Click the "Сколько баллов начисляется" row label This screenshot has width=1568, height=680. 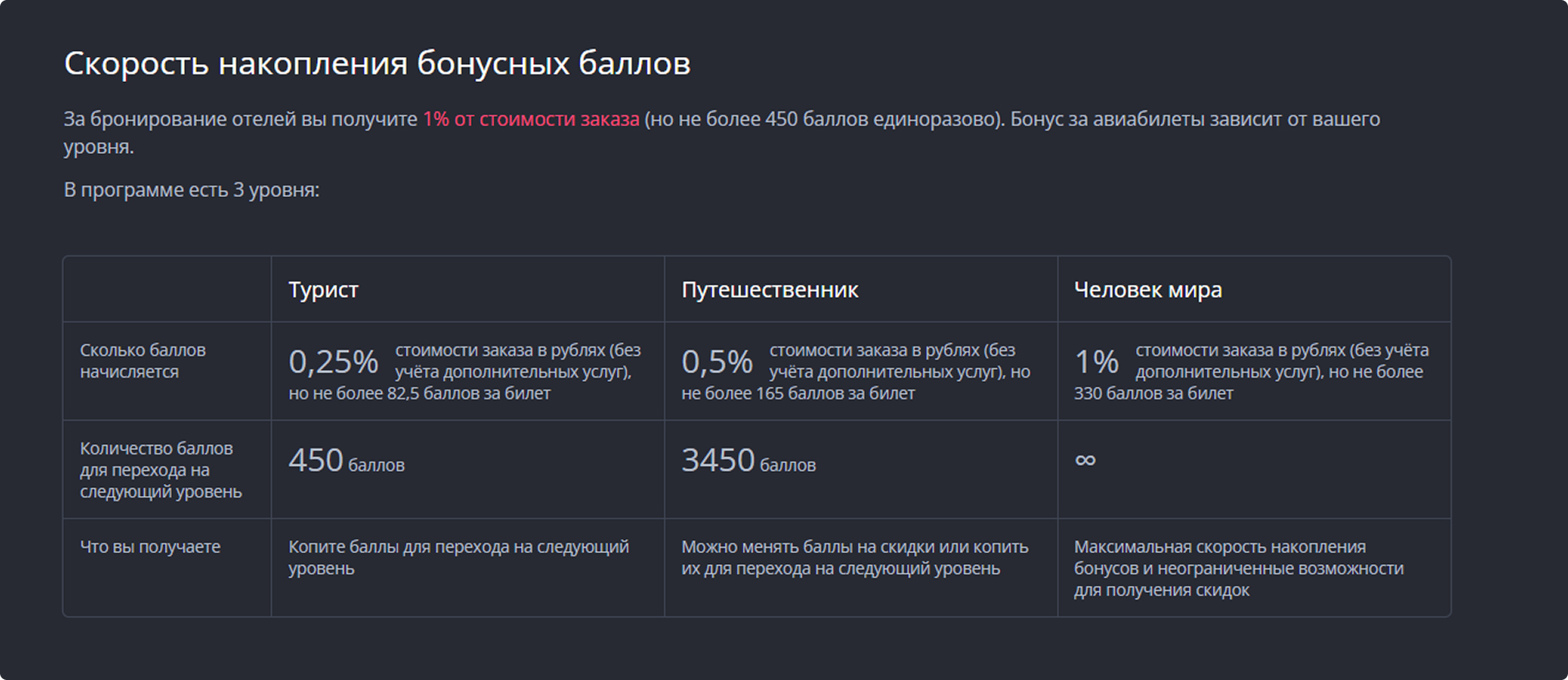tap(143, 361)
